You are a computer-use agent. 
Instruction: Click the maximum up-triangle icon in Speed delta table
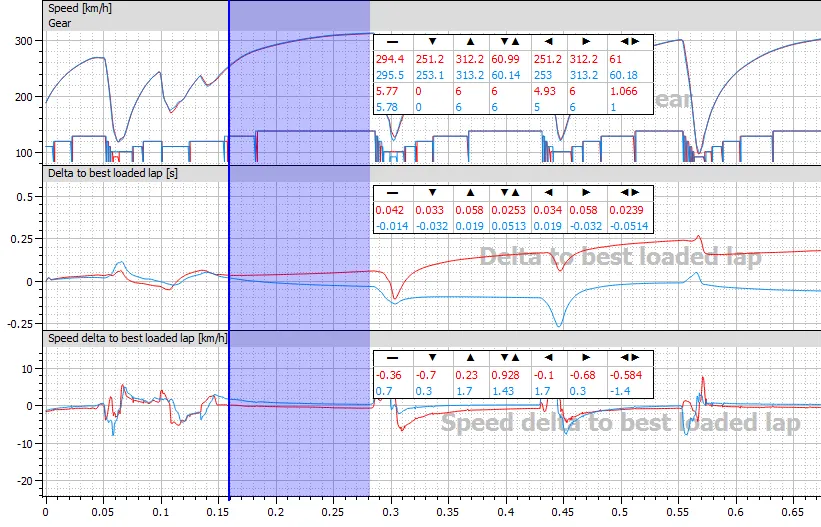pyautogui.click(x=469, y=358)
